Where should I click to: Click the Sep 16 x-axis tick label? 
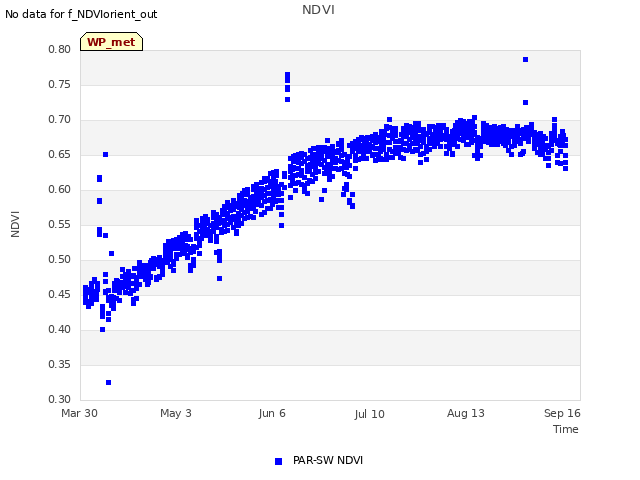pyautogui.click(x=562, y=413)
